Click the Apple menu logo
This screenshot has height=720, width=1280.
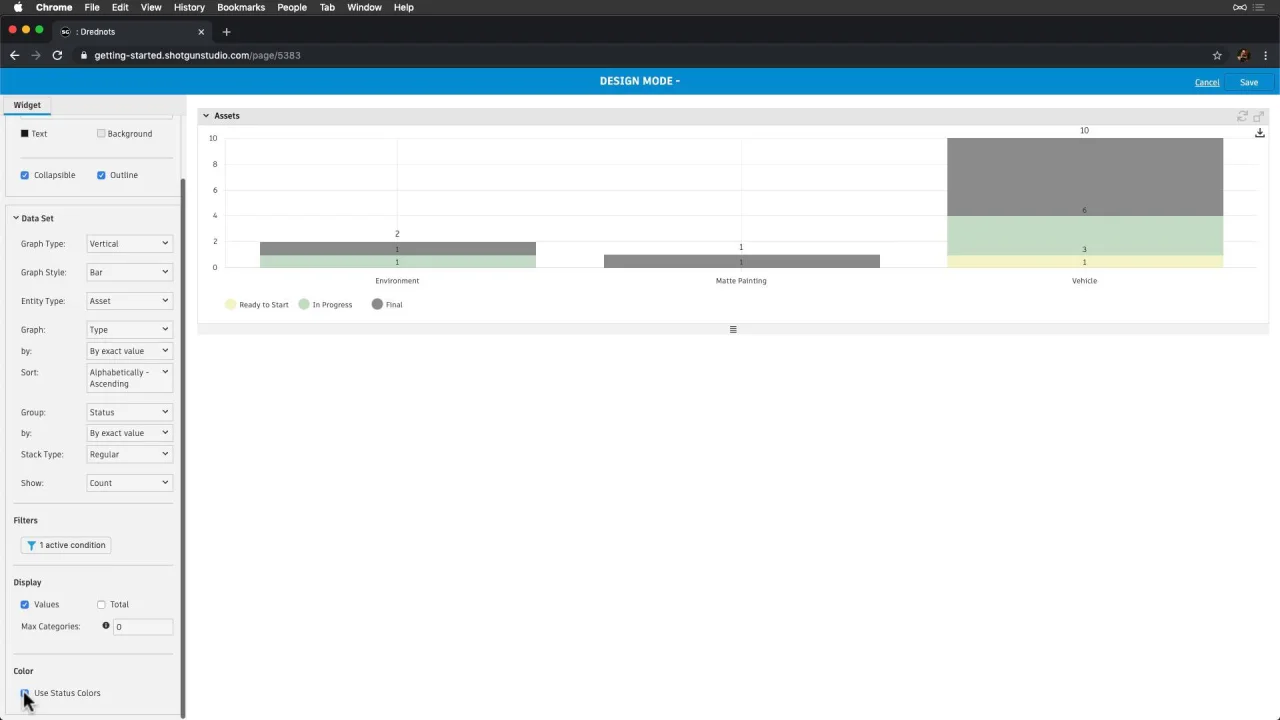coord(18,7)
